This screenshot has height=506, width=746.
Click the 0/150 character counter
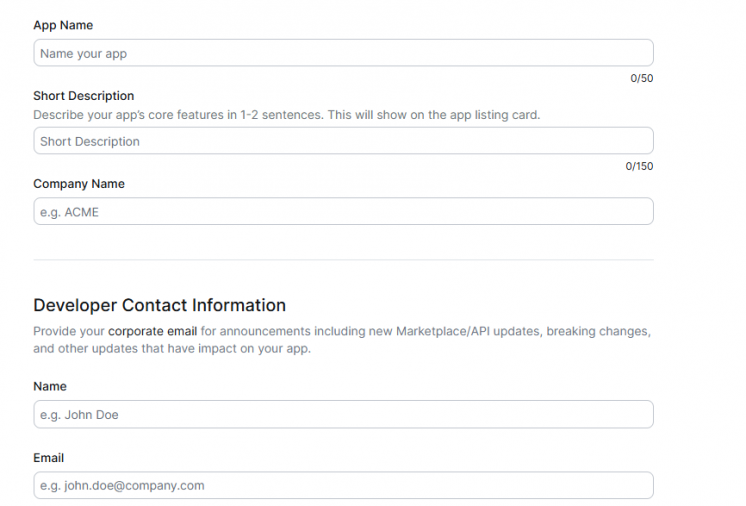(639, 166)
